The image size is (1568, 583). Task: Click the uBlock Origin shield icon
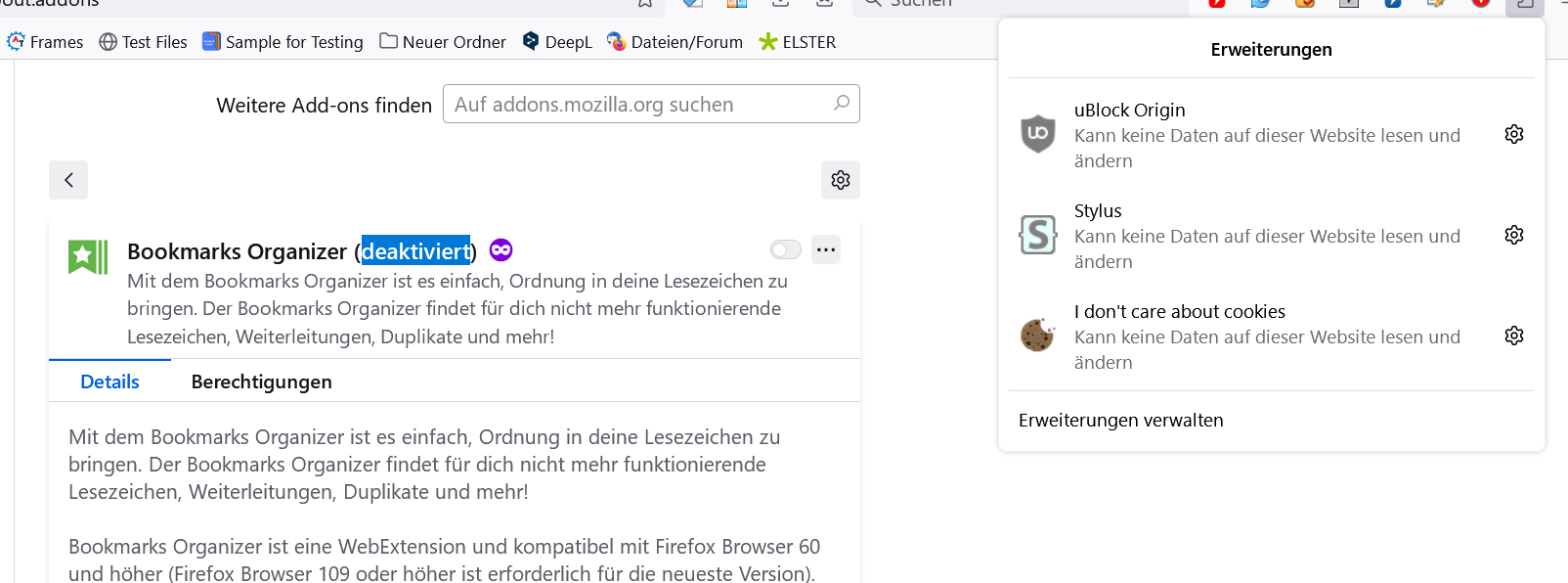pyautogui.click(x=1037, y=134)
